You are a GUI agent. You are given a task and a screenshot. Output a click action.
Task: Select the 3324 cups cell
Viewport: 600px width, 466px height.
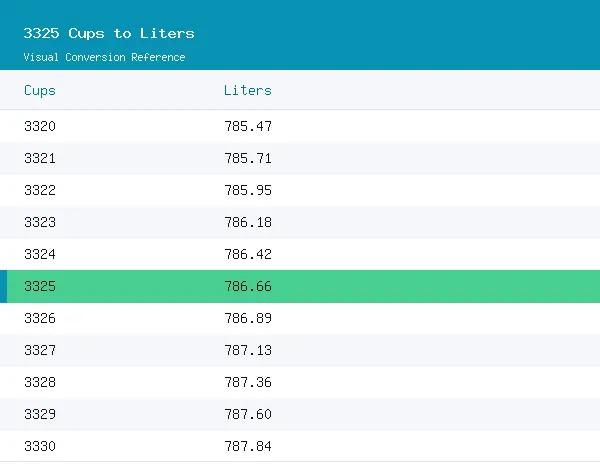click(x=40, y=254)
